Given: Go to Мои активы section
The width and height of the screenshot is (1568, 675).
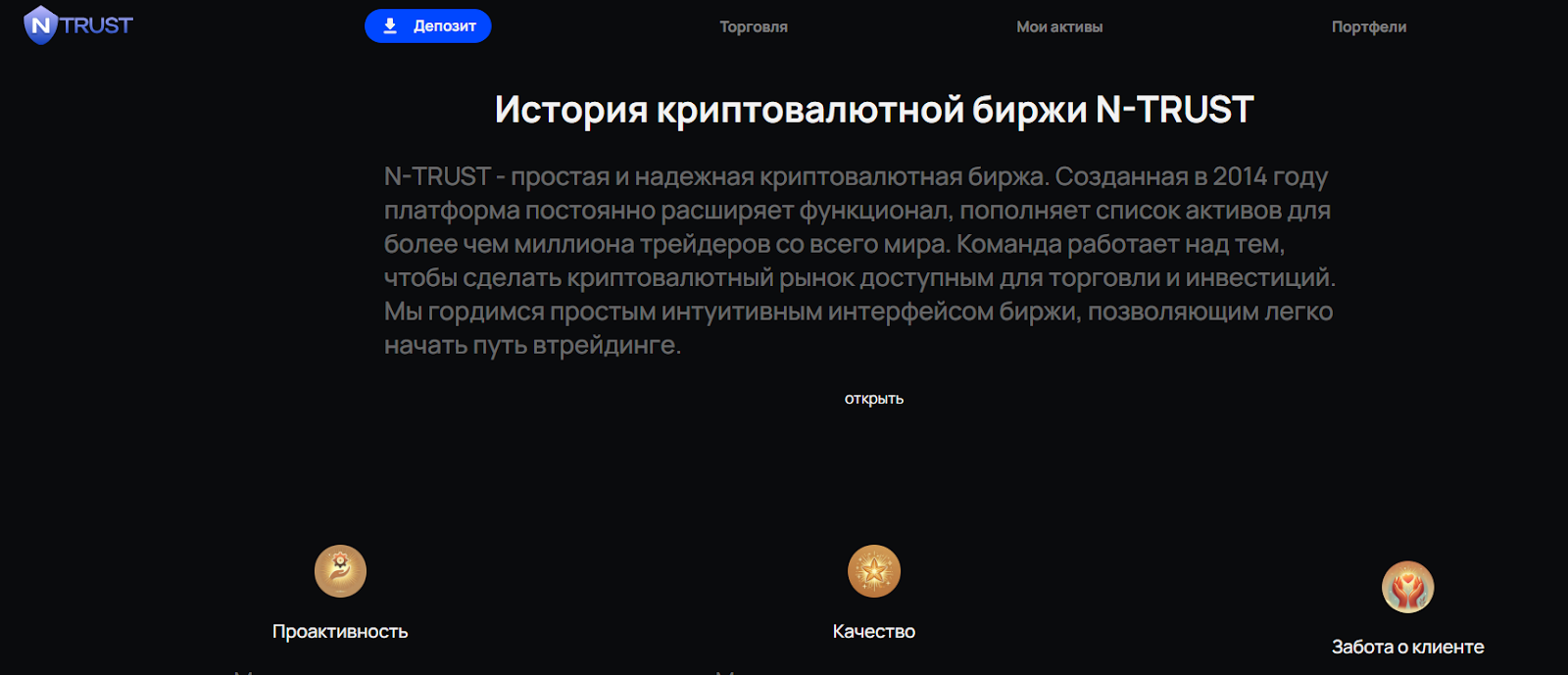Looking at the screenshot, I should click(1058, 27).
